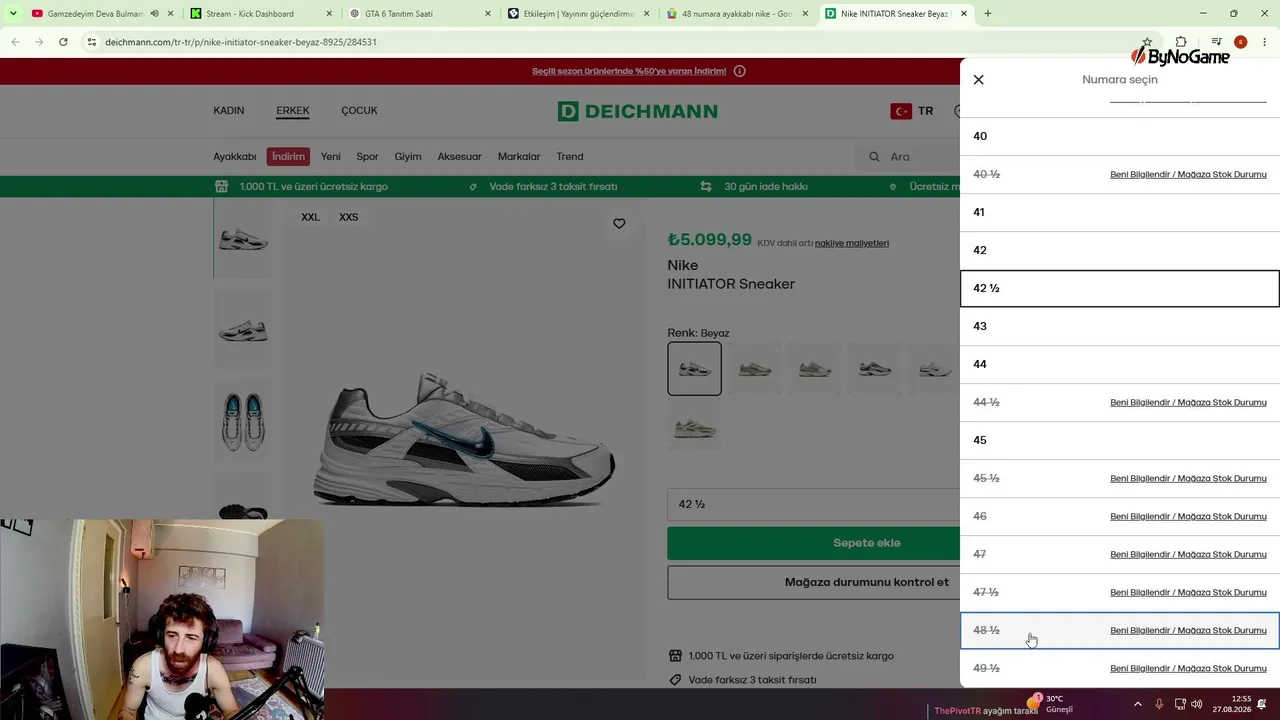Open the taskbar volume control
This screenshot has width=1280, height=720.
tap(1197, 704)
